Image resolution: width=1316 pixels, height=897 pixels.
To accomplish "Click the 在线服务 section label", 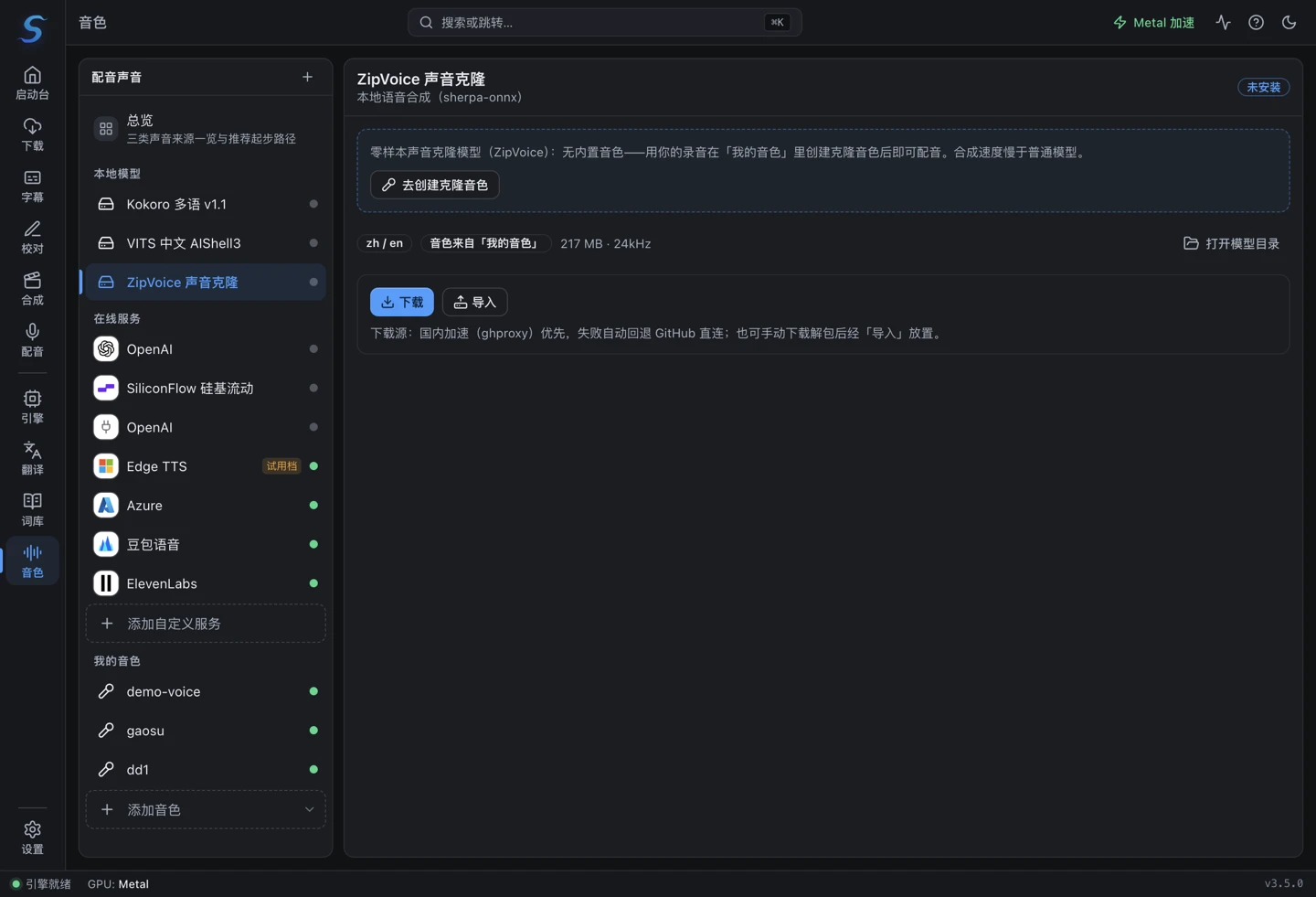I will coord(117,318).
